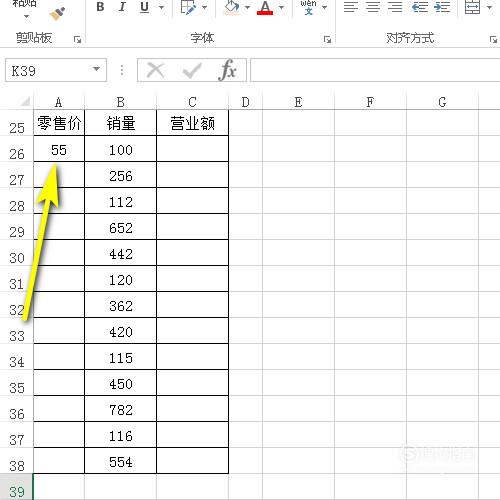Select row 39 header
Viewport: 500px width, 500px height.
[x=17, y=487]
